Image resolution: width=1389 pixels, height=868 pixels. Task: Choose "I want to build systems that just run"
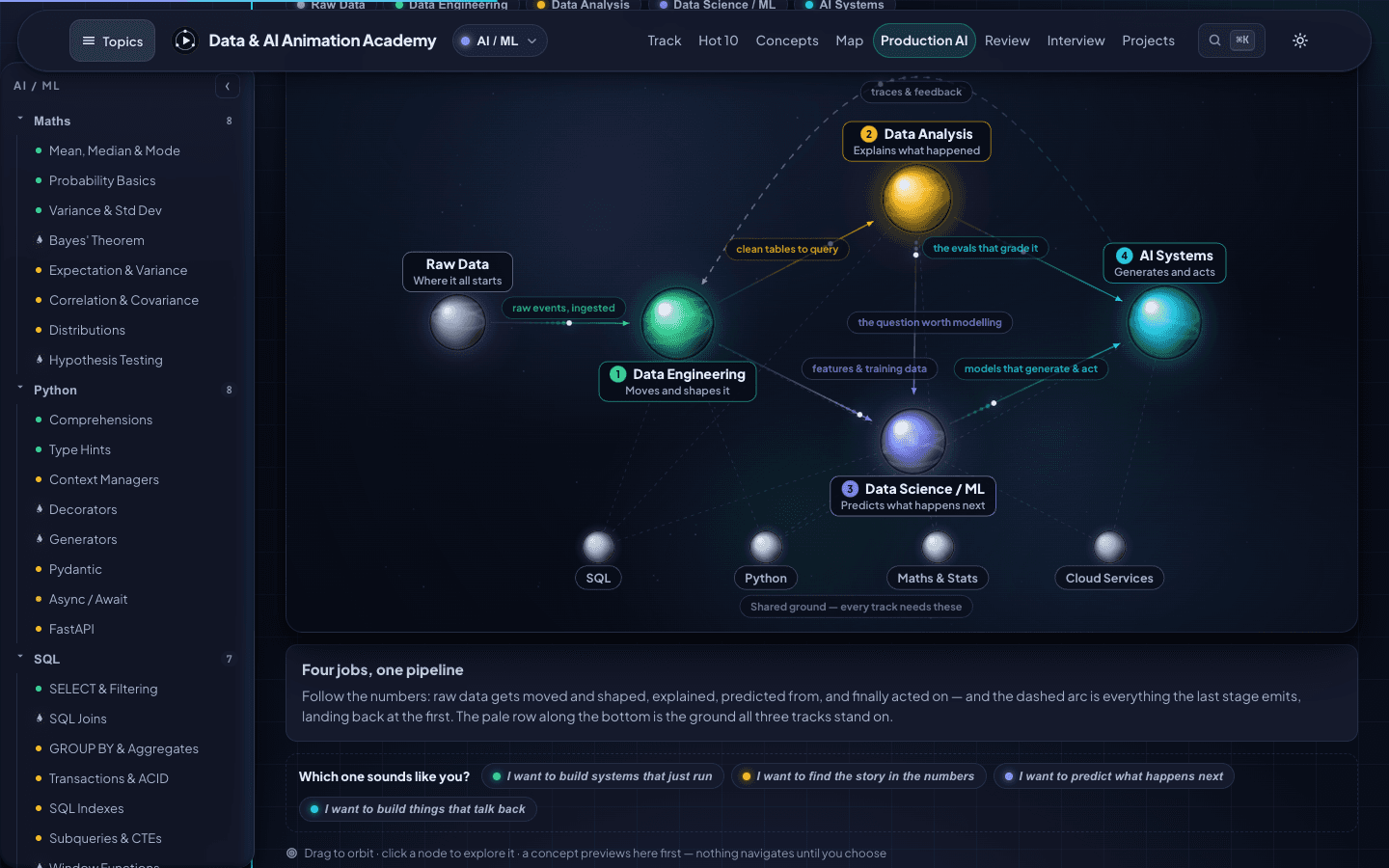(x=603, y=776)
